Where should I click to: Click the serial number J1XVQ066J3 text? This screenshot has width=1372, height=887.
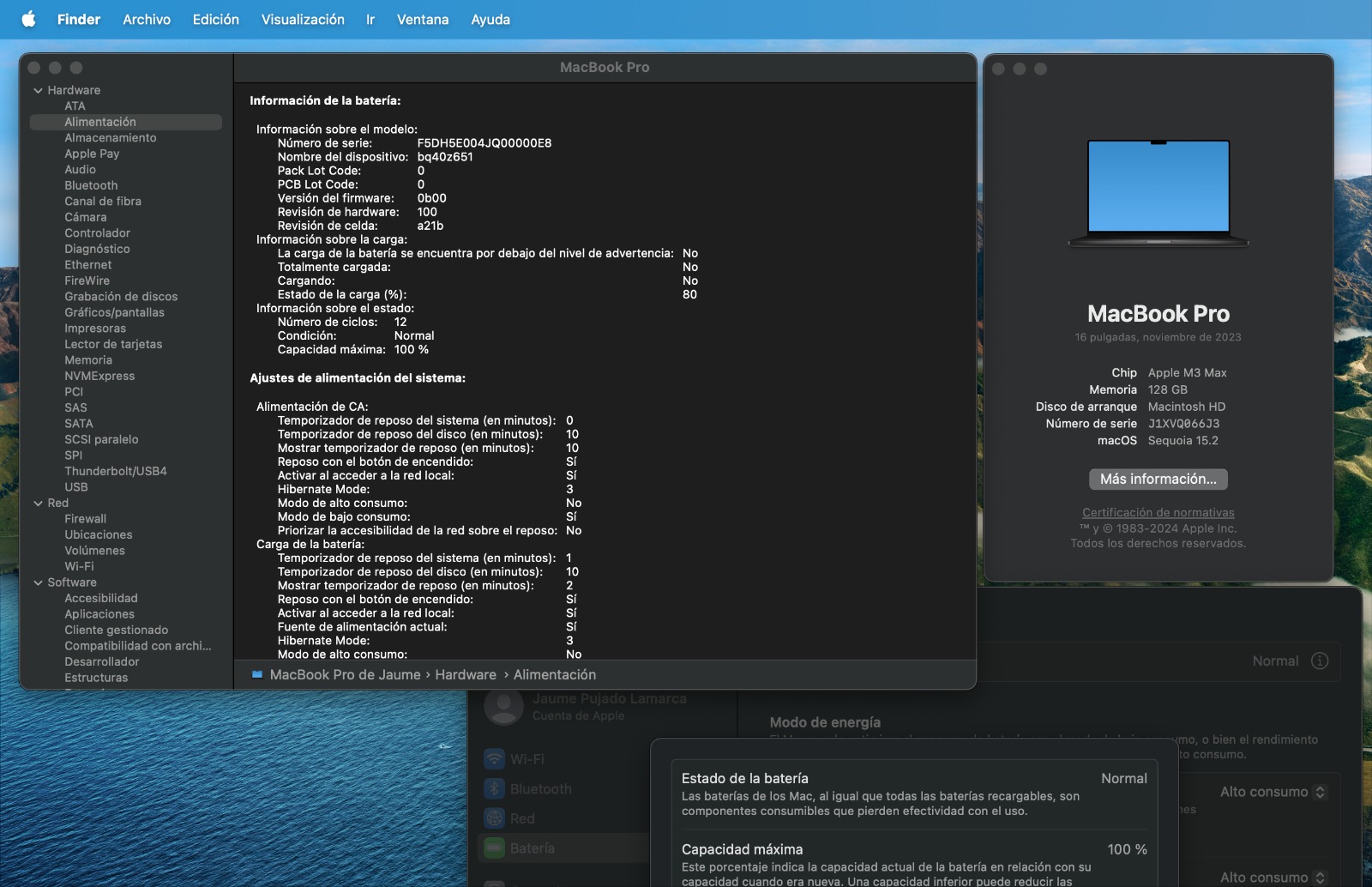pos(1183,424)
